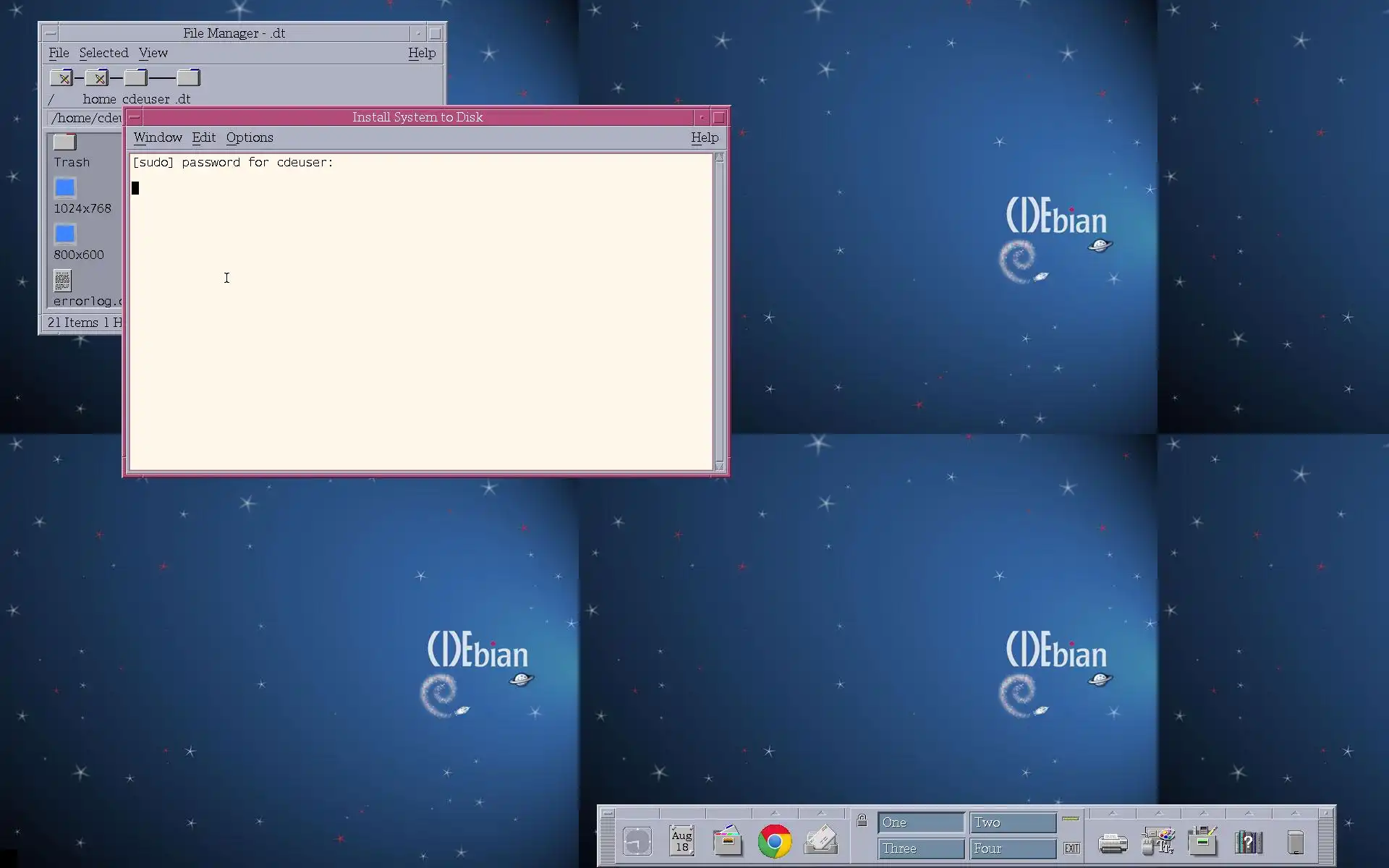The width and height of the screenshot is (1389, 868).
Task: Expand subpanel arrow above printer icon
Action: coord(1113,813)
